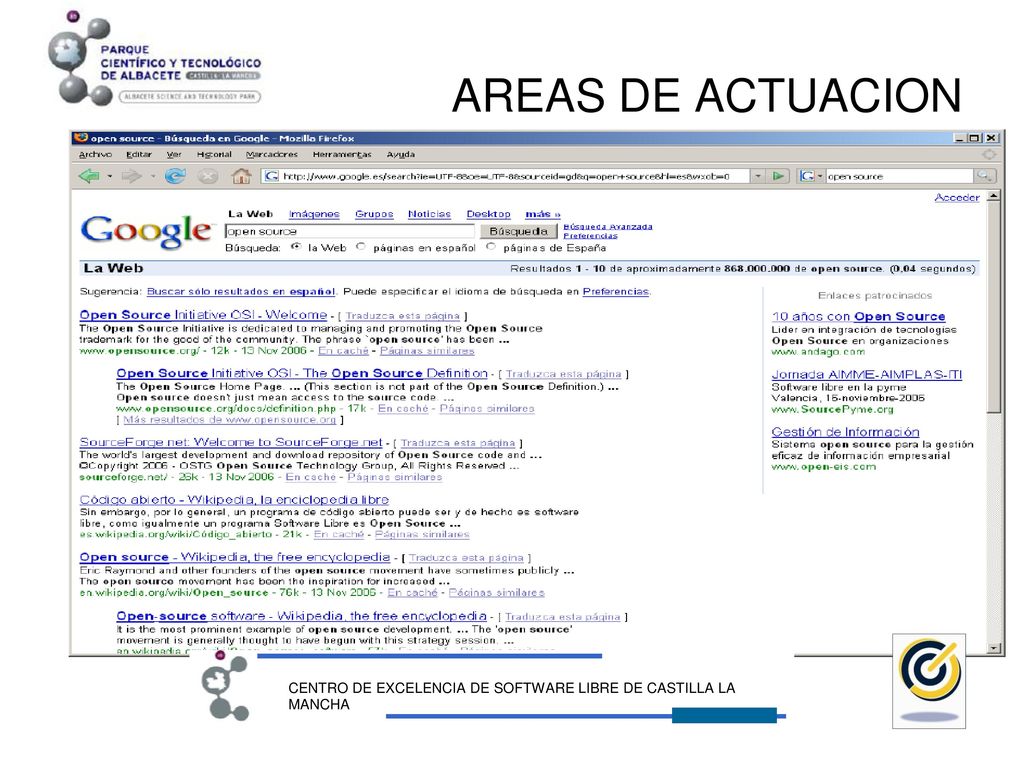The image size is (1024, 768).
Task: Open the Búsqueda Avanzada link
Action: click(608, 227)
